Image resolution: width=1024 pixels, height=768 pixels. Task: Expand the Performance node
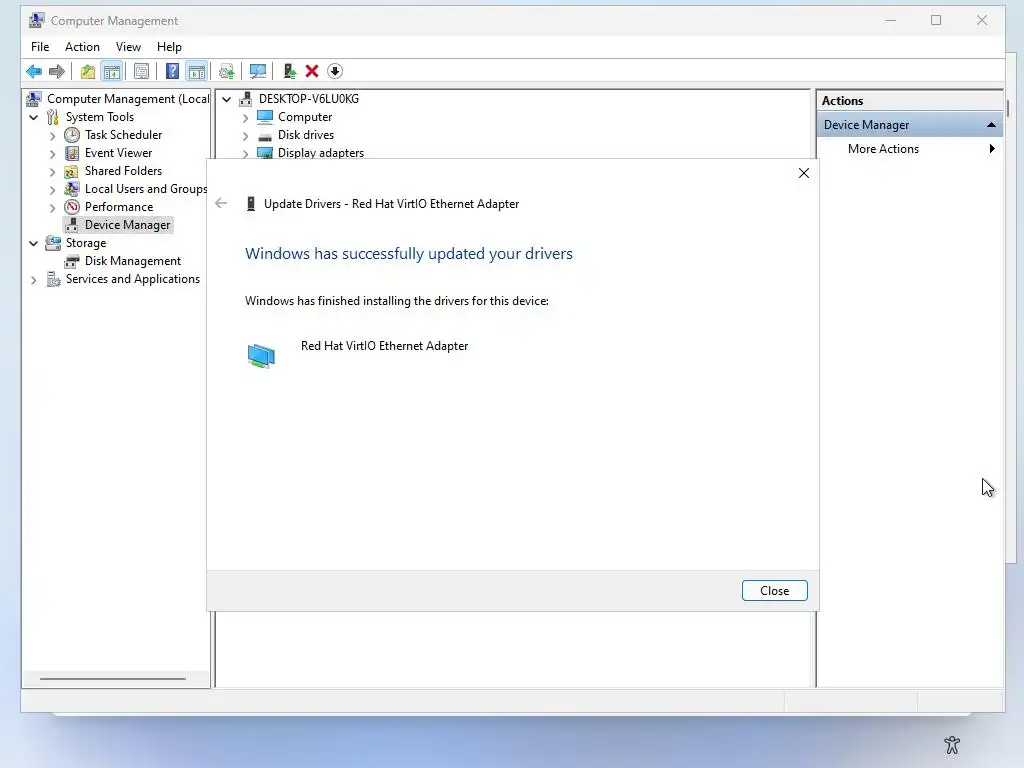point(52,208)
